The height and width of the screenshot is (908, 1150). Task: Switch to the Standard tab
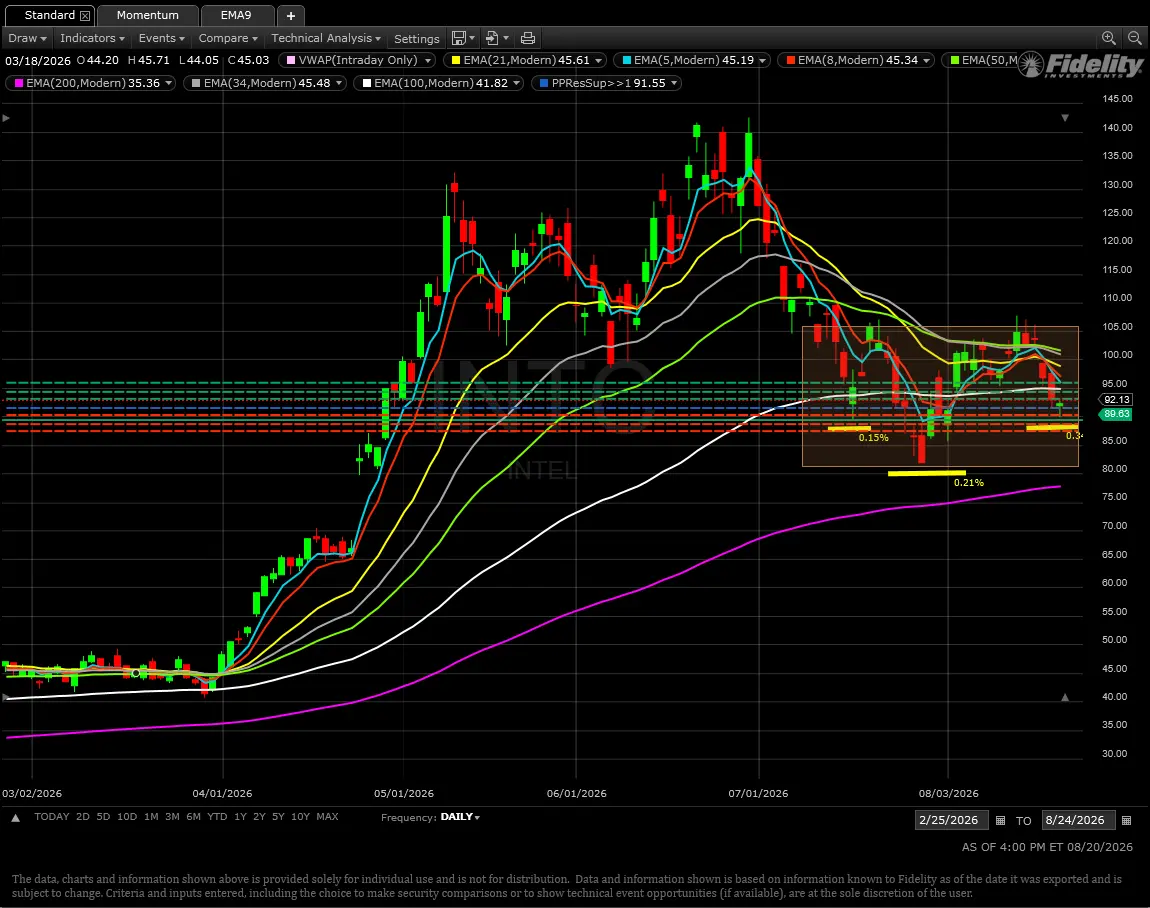click(x=49, y=15)
